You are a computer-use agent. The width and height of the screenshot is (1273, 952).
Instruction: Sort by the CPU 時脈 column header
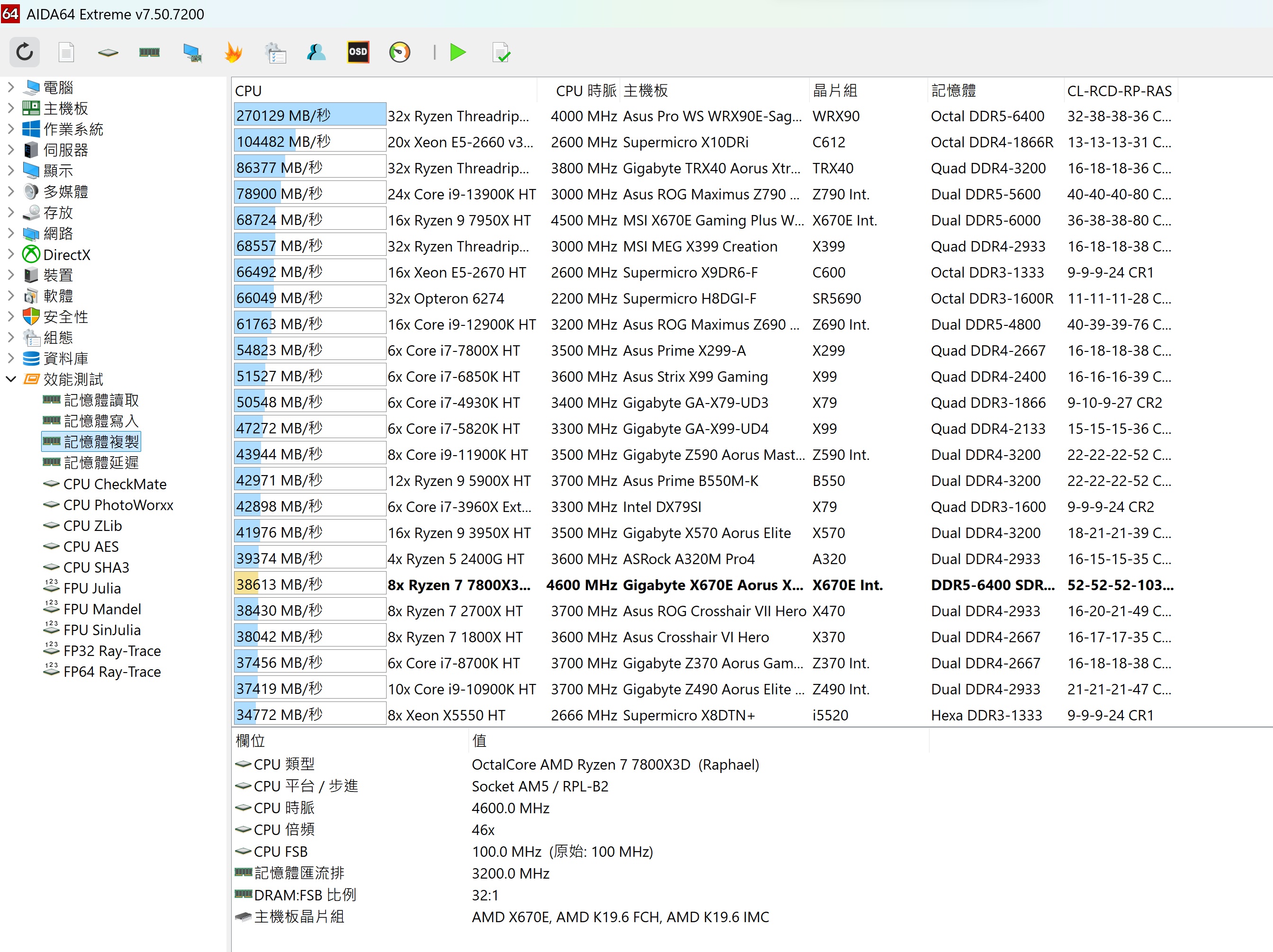[x=578, y=90]
